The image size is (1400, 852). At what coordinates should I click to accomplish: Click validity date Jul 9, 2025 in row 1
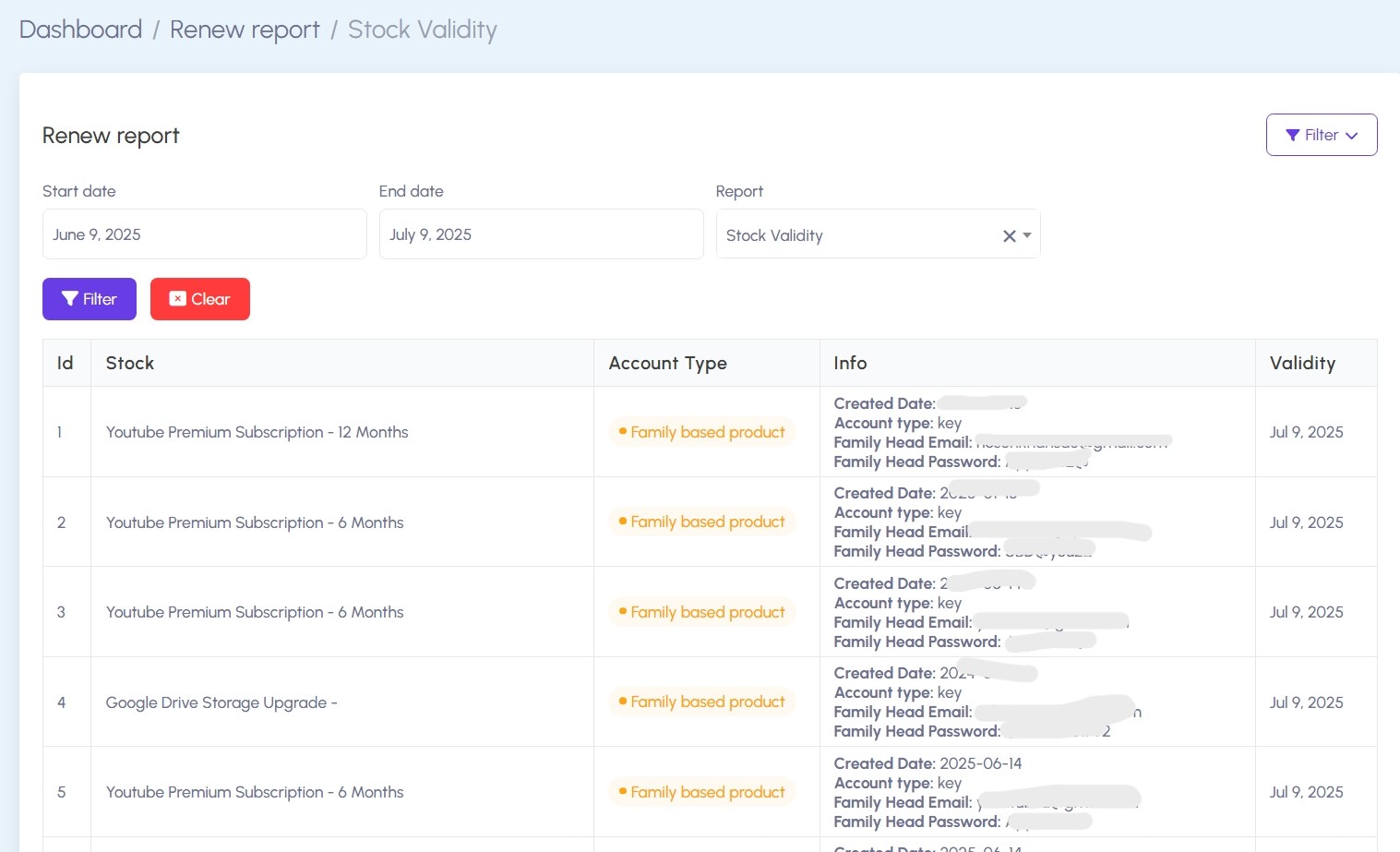(1306, 432)
